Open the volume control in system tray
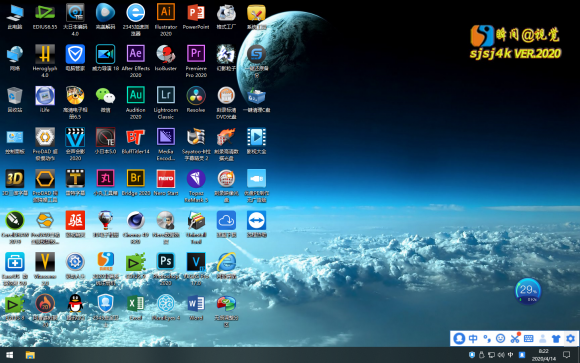Screen dimensions: 580x363 [x=501, y=355]
